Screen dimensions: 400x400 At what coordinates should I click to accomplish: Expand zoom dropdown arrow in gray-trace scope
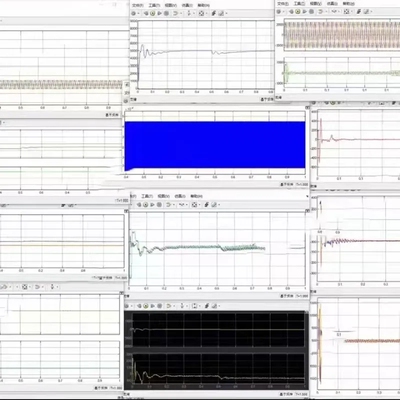(194, 13)
